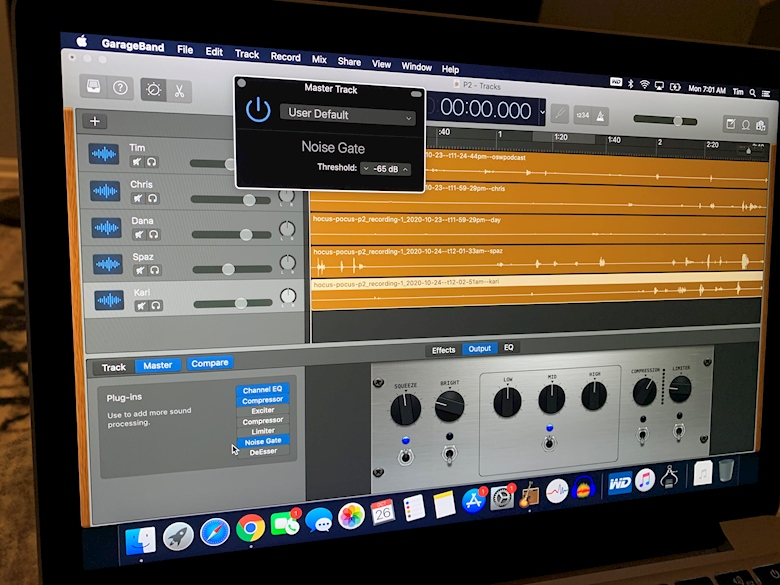Toggle Noise Gate power button
780x585 pixels.
[x=258, y=110]
